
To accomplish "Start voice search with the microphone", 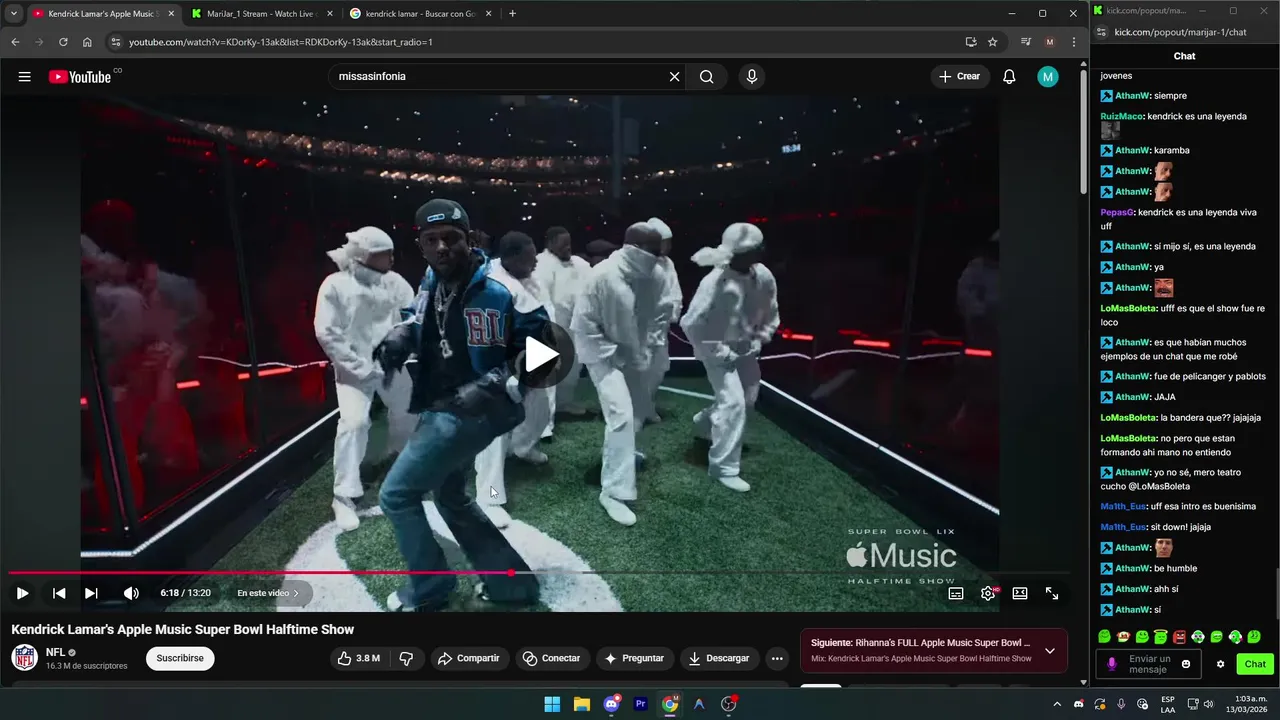I will click(752, 77).
